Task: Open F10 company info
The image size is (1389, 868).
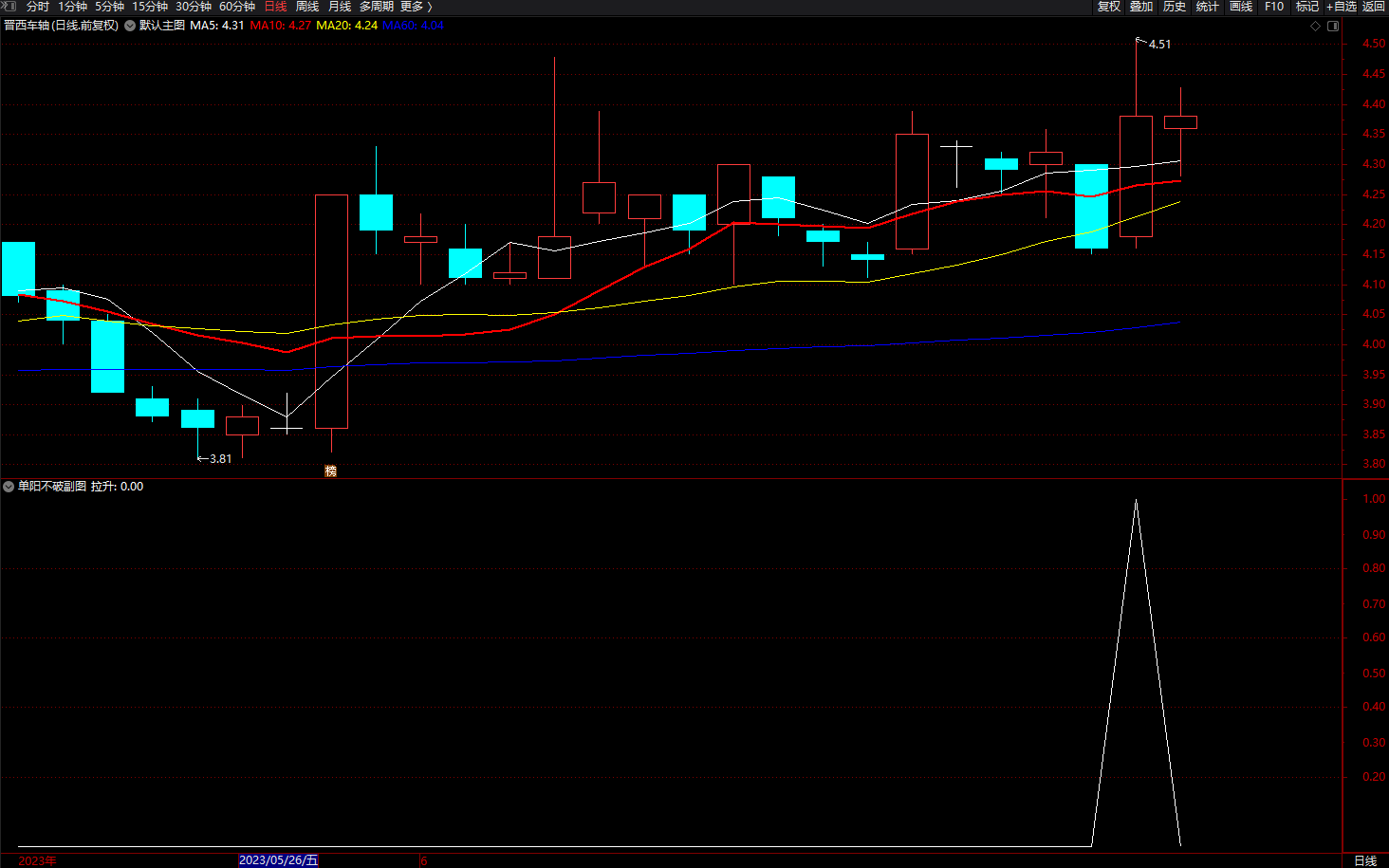Action: (x=1274, y=7)
